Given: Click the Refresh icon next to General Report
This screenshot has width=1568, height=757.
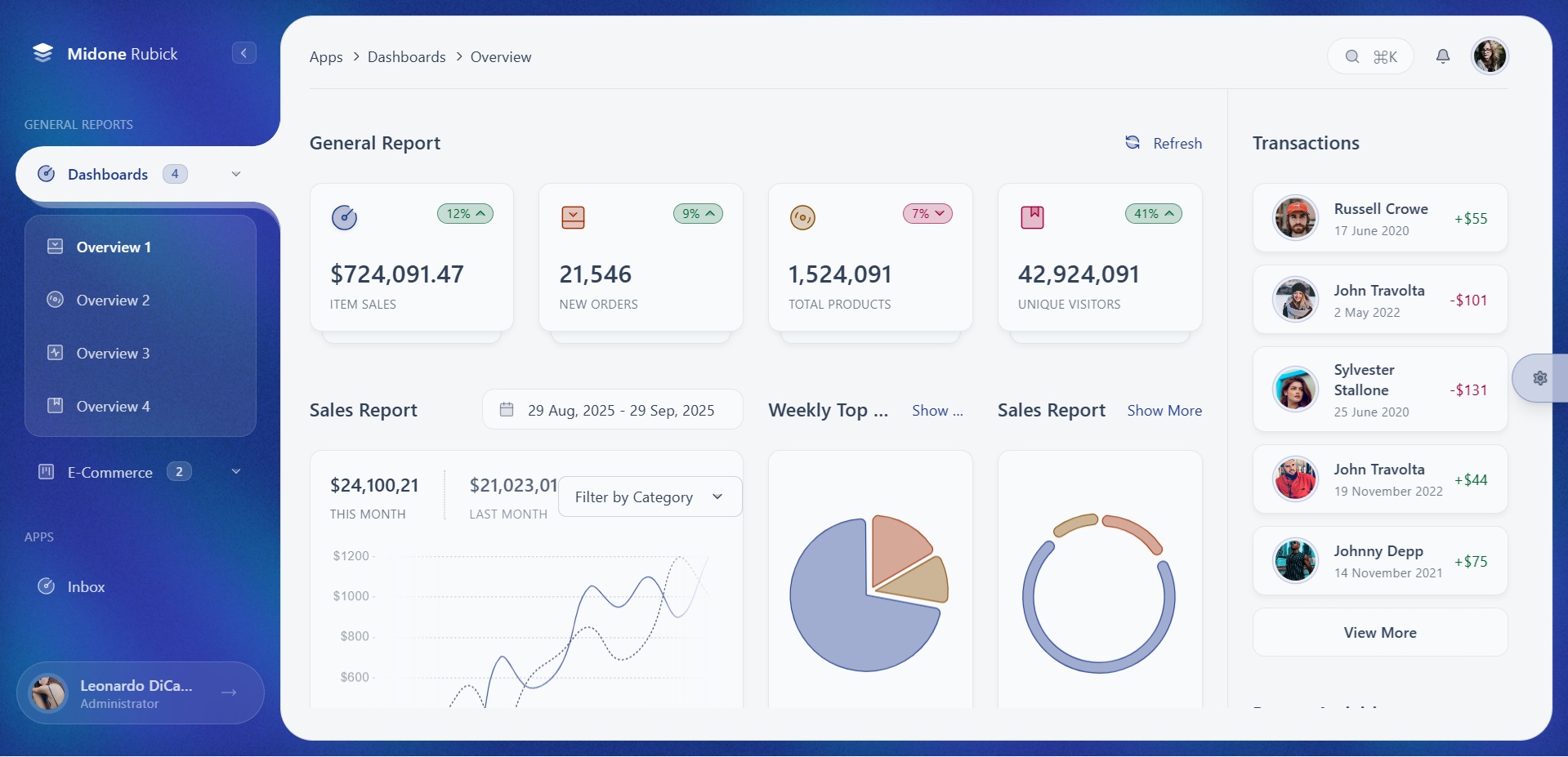Looking at the screenshot, I should click(1132, 142).
